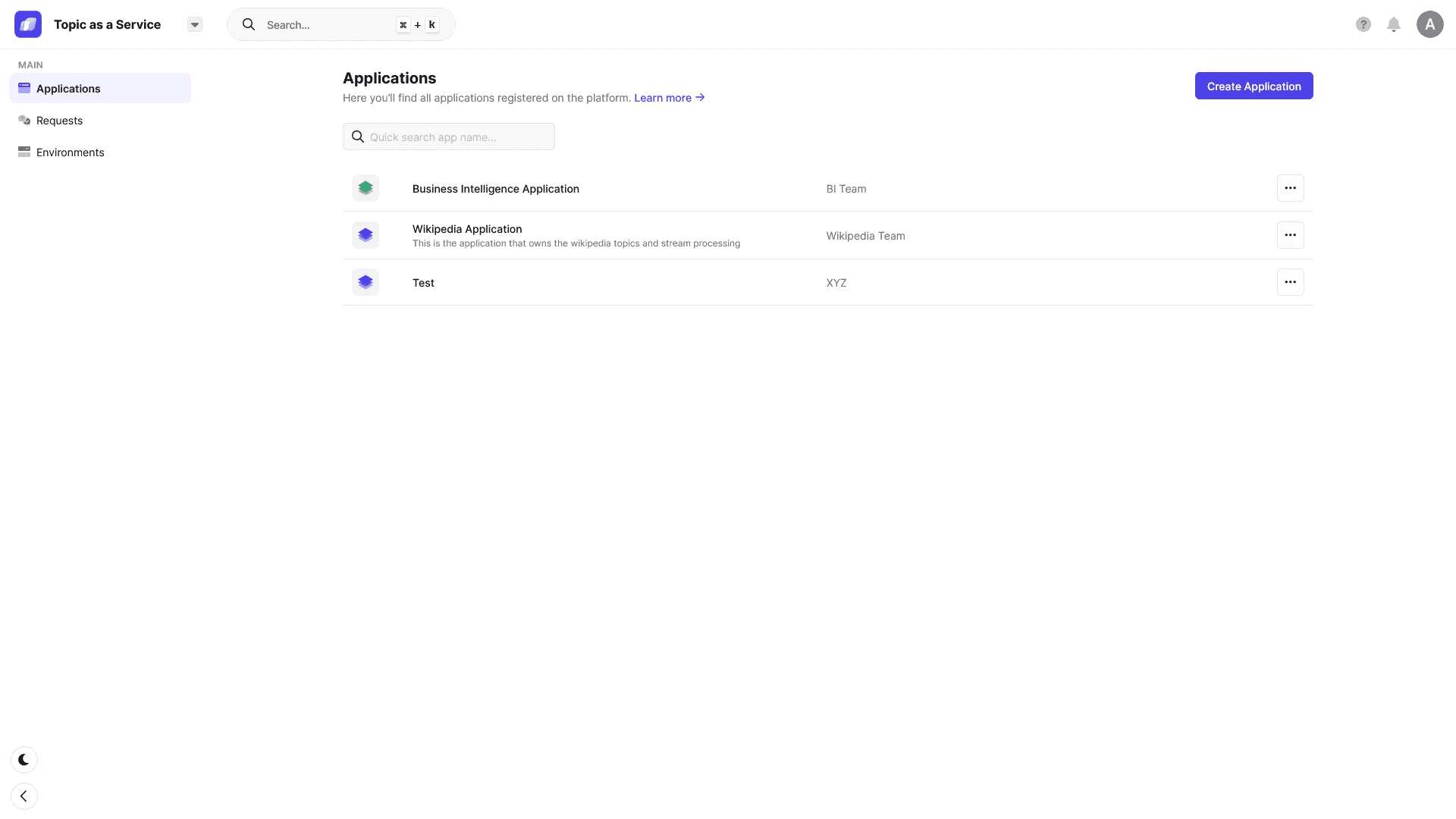Click the Topic as a Service logo icon
Screen dimensions: 1456x819
[28, 24]
